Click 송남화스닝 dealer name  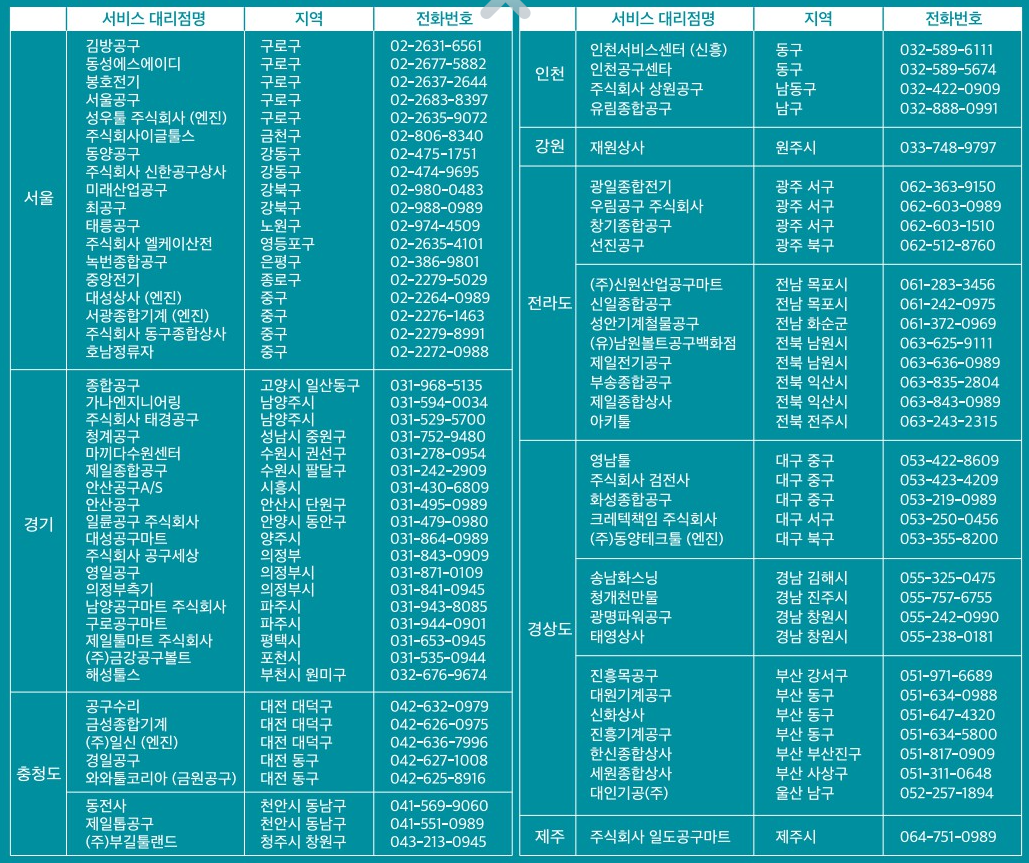pos(623,578)
